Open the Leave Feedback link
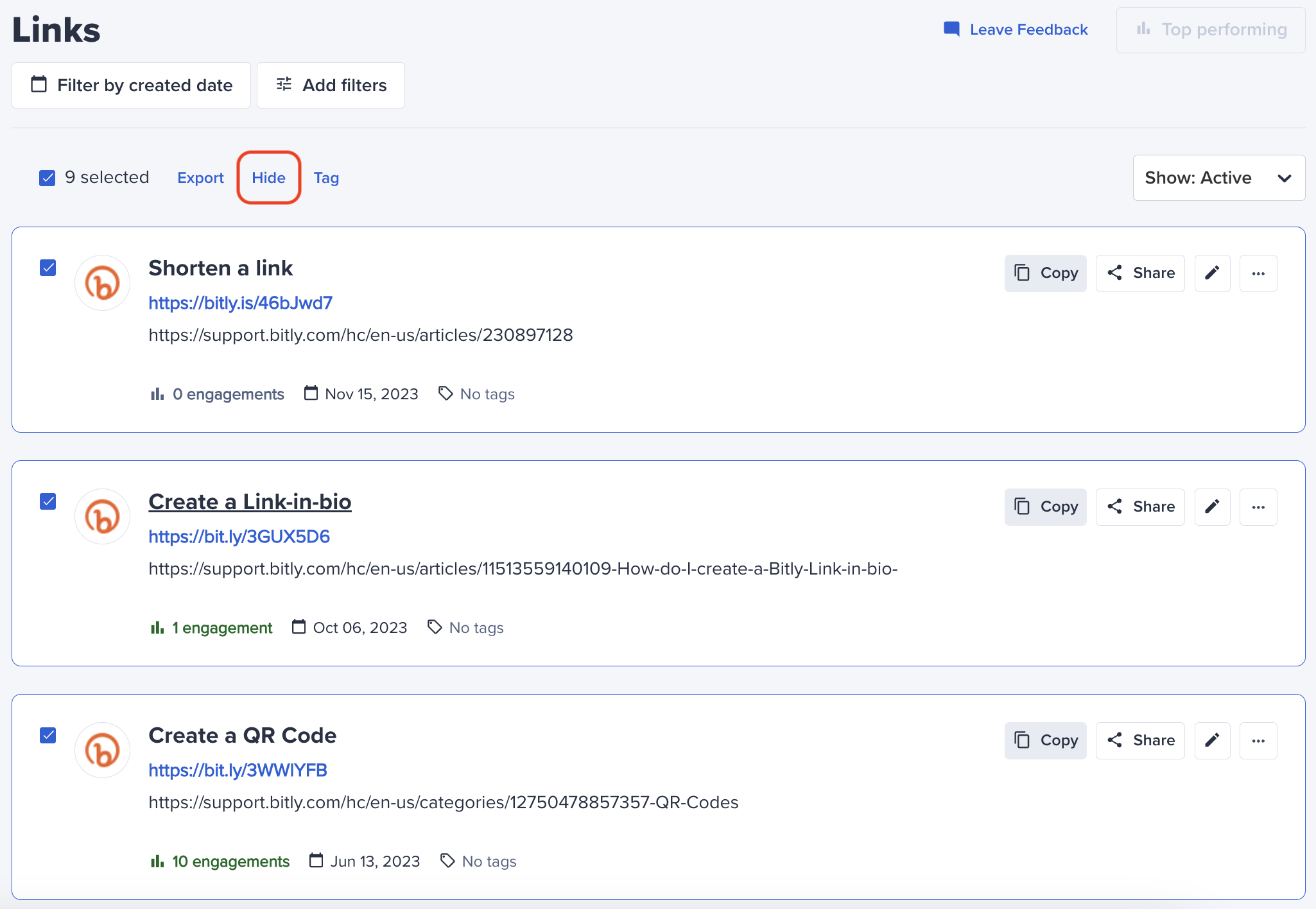The height and width of the screenshot is (909, 1316). 1028,30
